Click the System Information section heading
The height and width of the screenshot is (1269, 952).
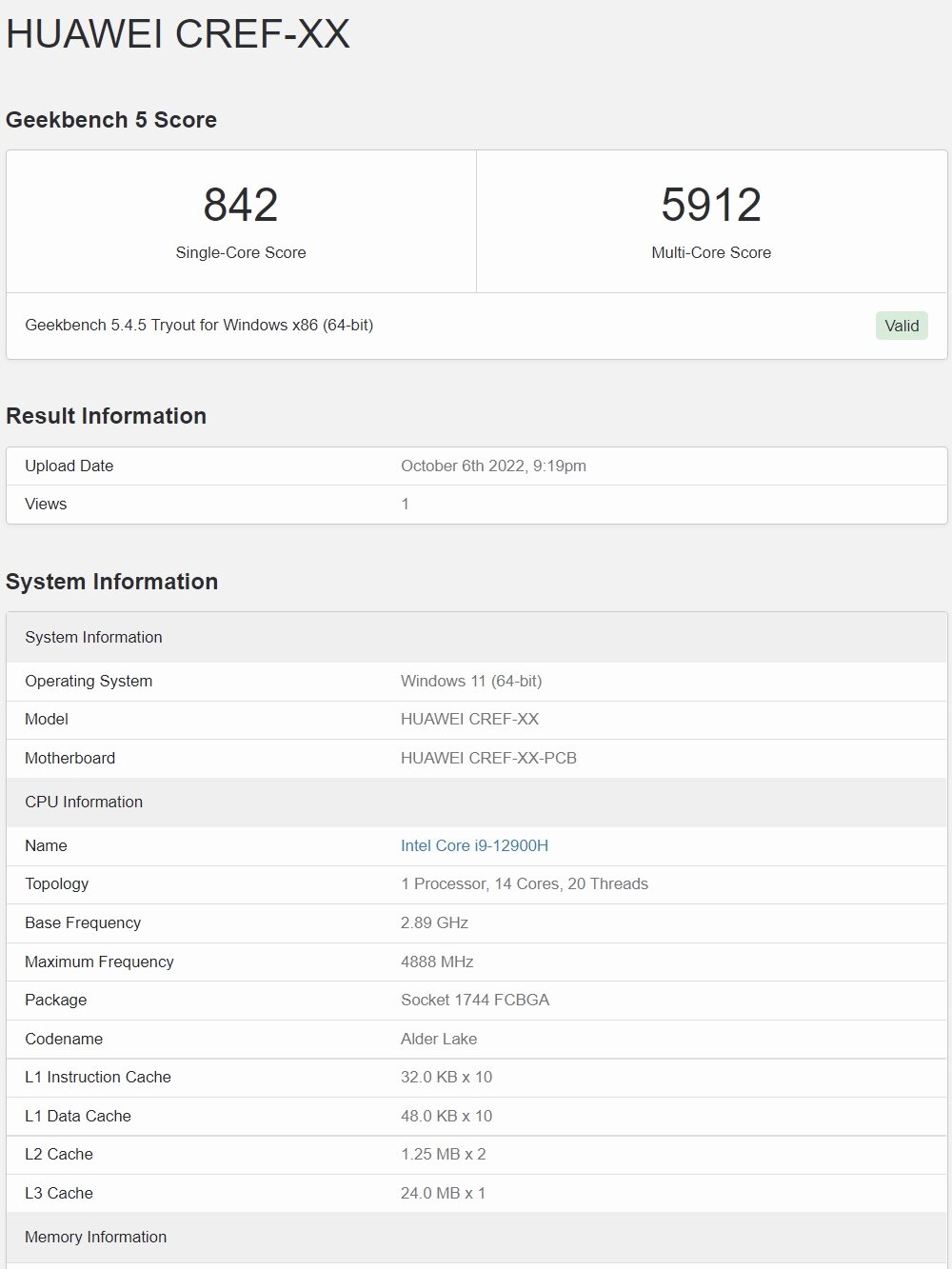coord(111,582)
